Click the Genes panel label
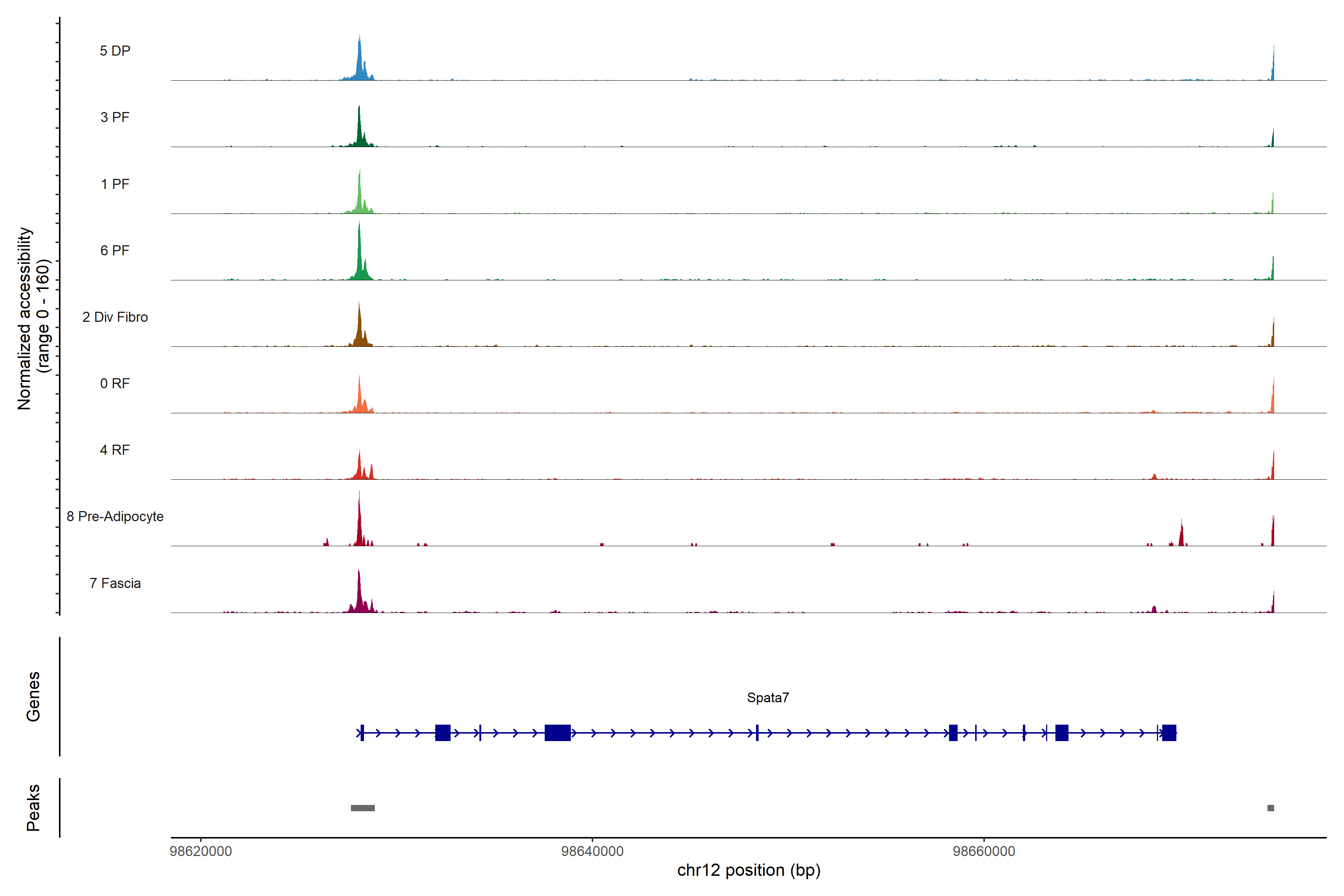Image resolution: width=1344 pixels, height=896 pixels. tap(33, 697)
